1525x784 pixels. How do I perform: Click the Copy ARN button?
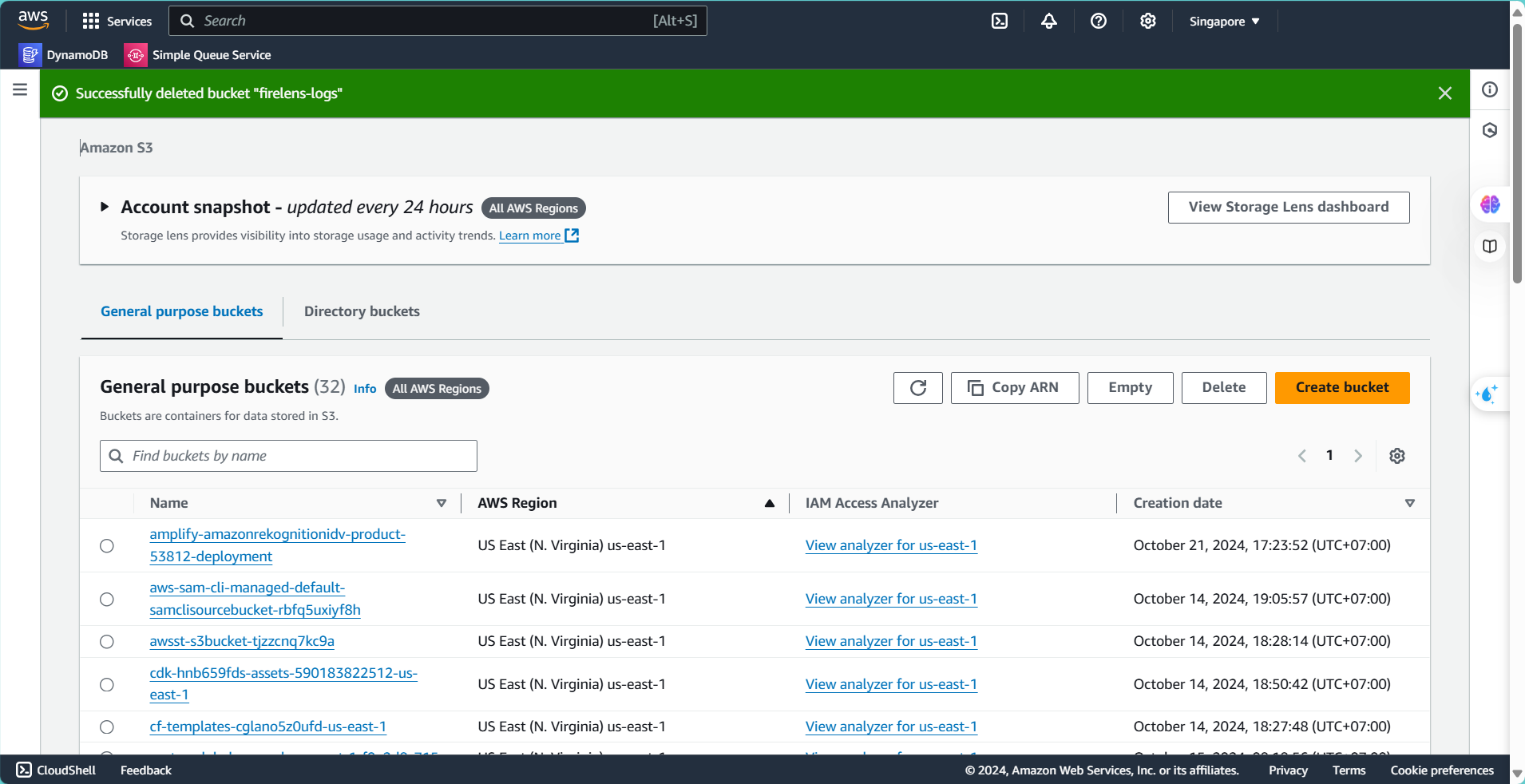1015,388
